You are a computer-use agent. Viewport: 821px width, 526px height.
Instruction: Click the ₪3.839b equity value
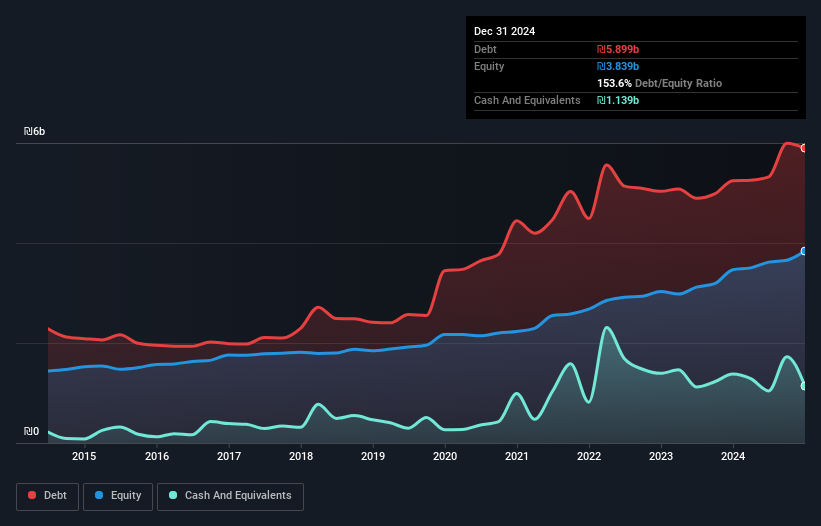(618, 66)
